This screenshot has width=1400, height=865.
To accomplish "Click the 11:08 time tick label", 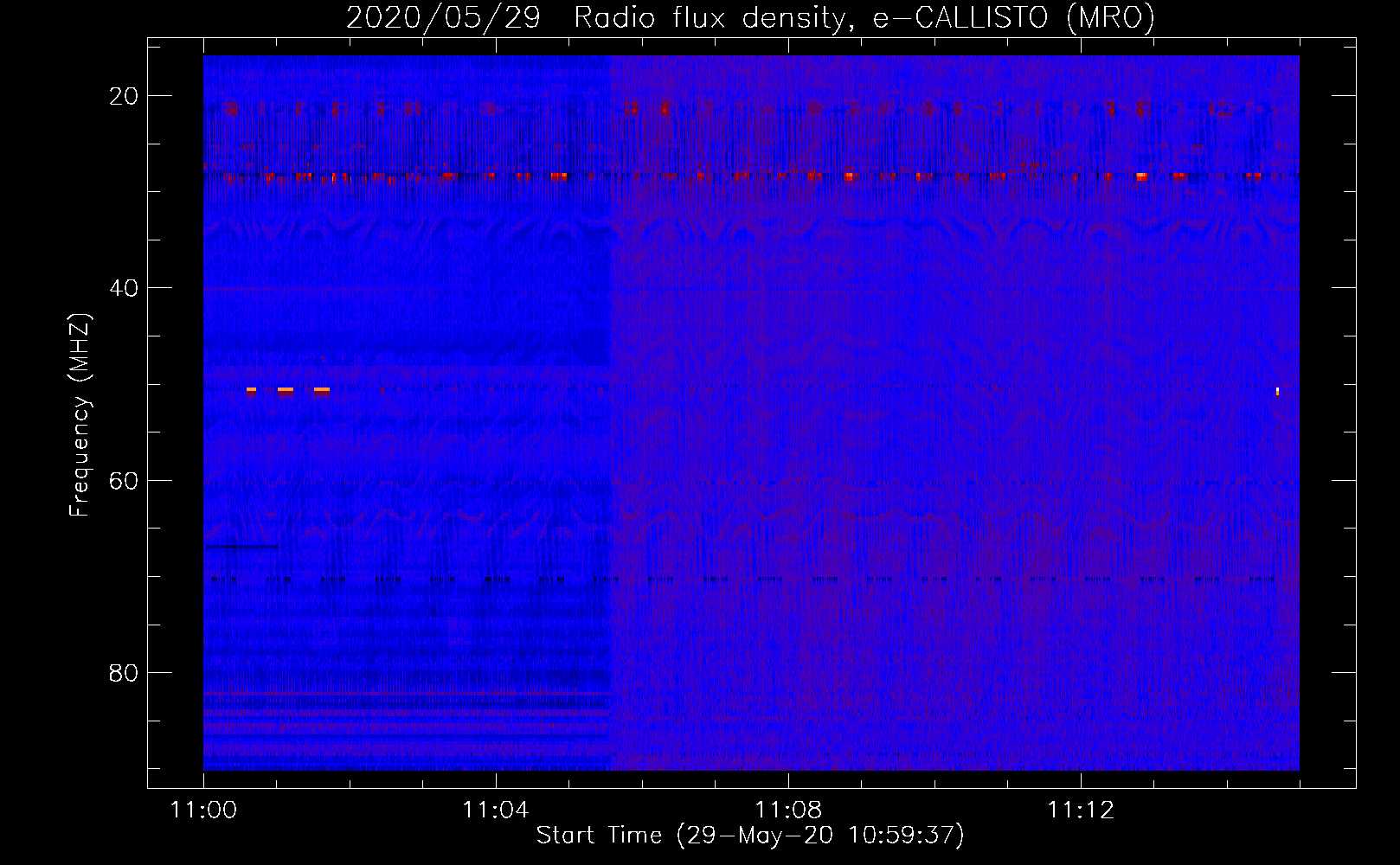I will pyautogui.click(x=788, y=811).
